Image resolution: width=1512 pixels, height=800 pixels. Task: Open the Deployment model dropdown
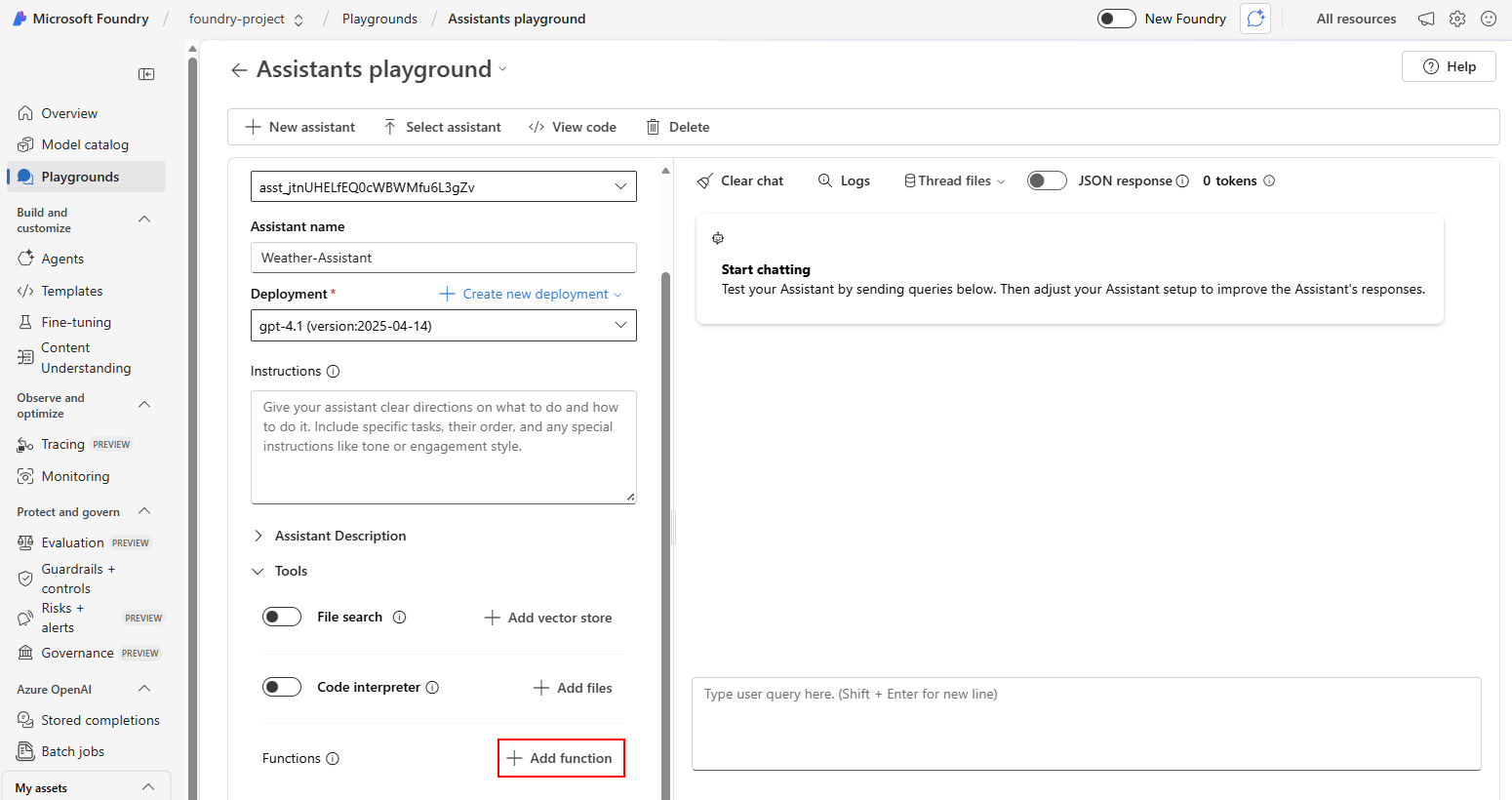click(444, 326)
